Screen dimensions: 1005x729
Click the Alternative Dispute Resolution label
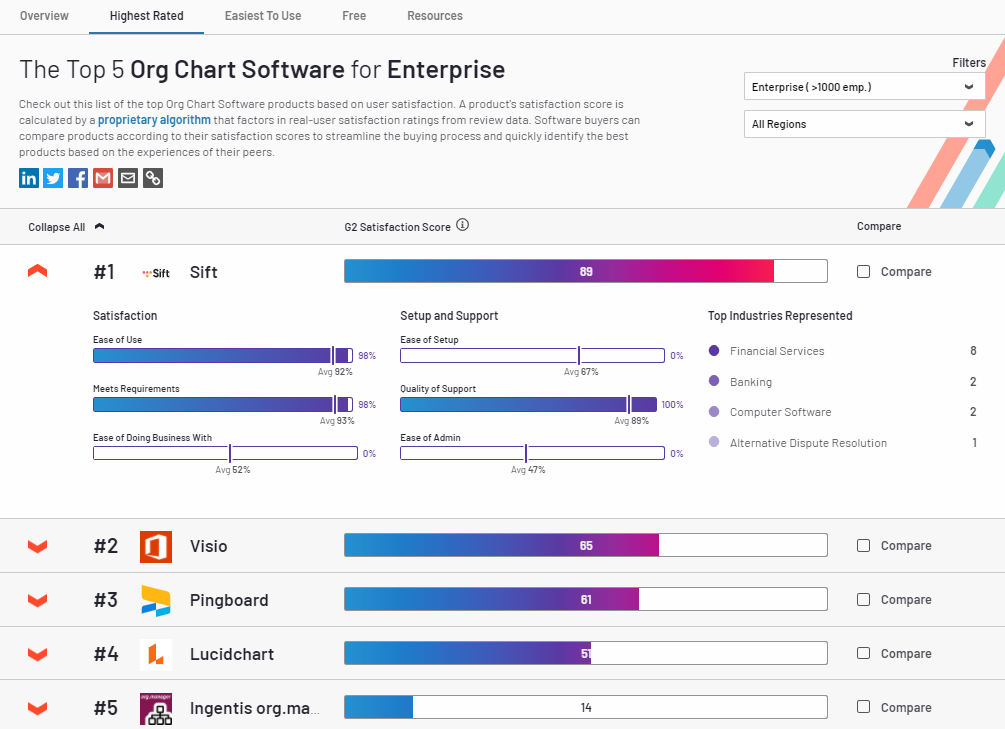click(808, 442)
